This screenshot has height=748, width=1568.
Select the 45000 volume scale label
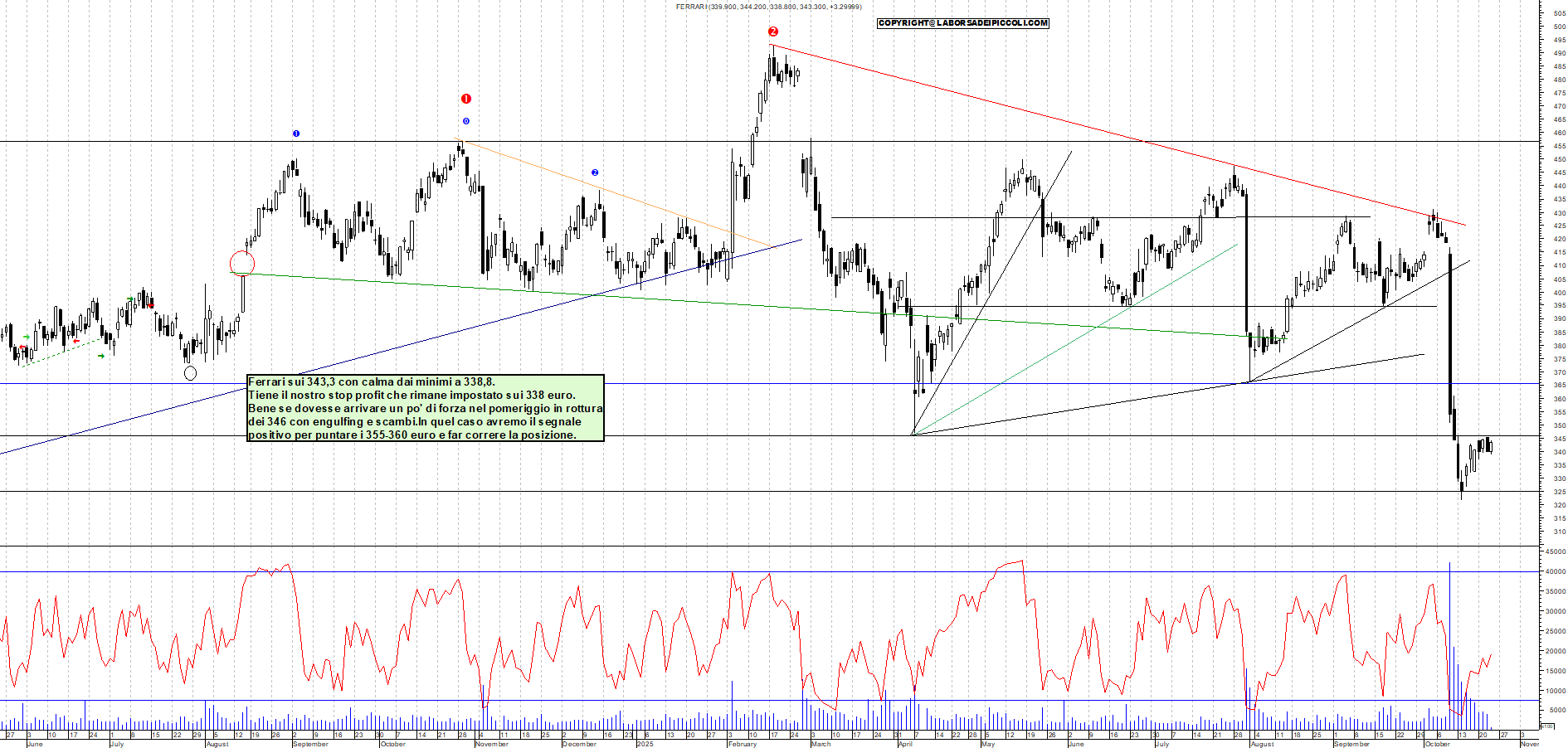(1556, 551)
